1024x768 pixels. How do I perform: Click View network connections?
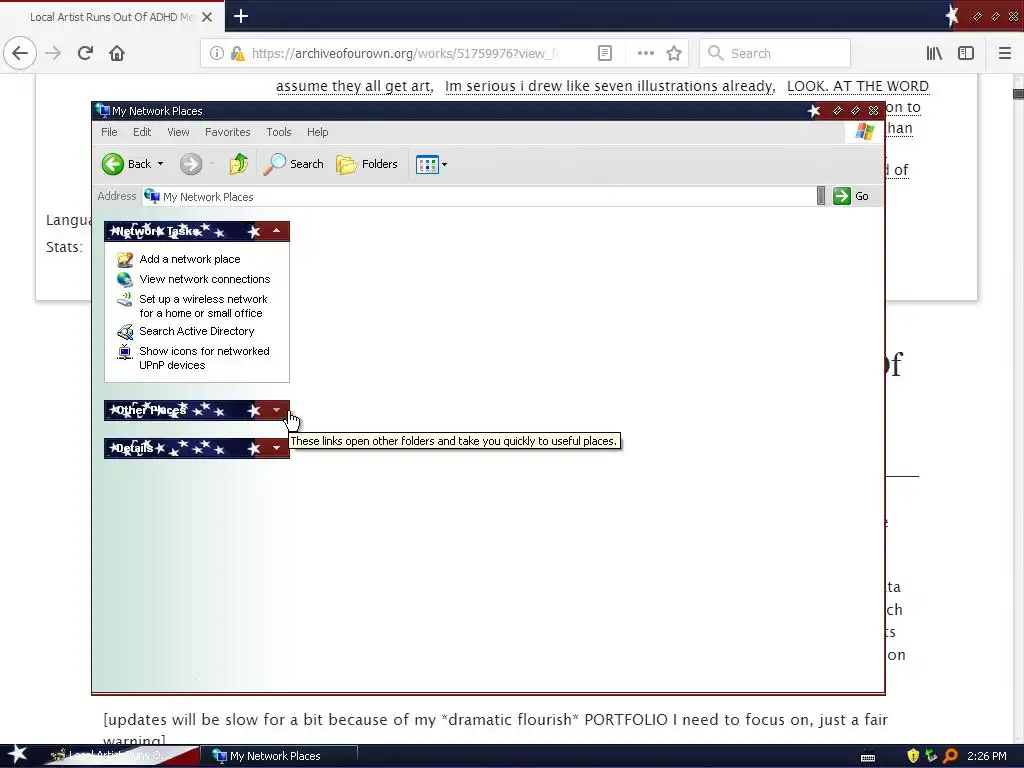204,279
